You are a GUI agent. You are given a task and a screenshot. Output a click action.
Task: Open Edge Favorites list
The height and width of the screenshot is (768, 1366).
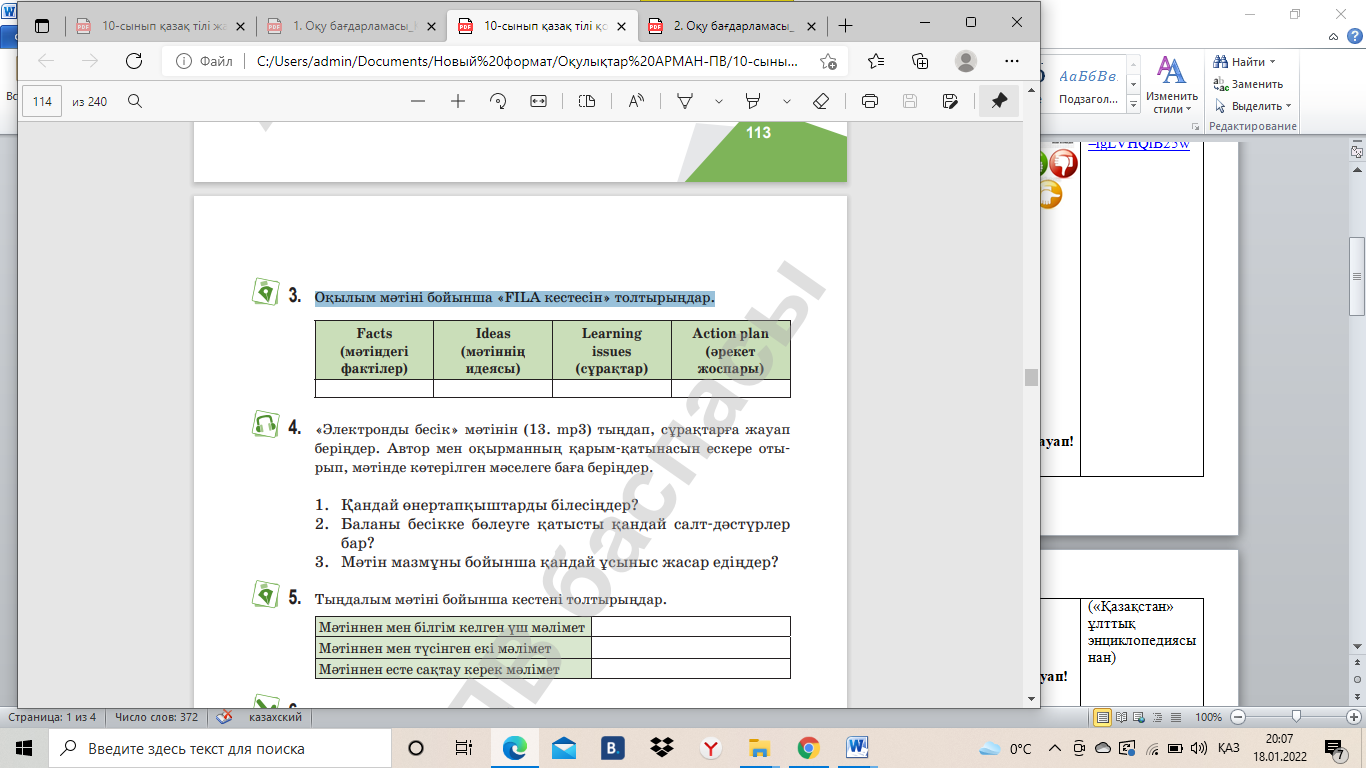tap(876, 61)
